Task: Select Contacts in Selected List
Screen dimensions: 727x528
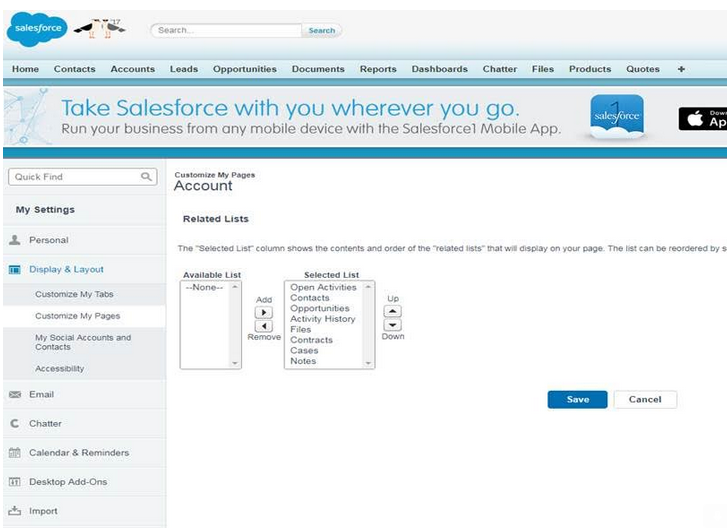Action: click(x=310, y=298)
